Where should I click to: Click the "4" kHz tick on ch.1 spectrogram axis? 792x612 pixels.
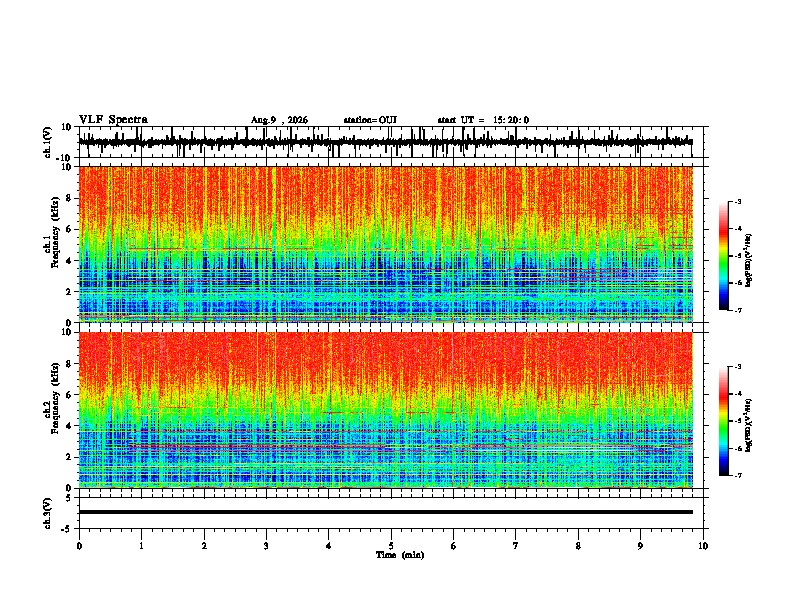pyautogui.click(x=70, y=261)
